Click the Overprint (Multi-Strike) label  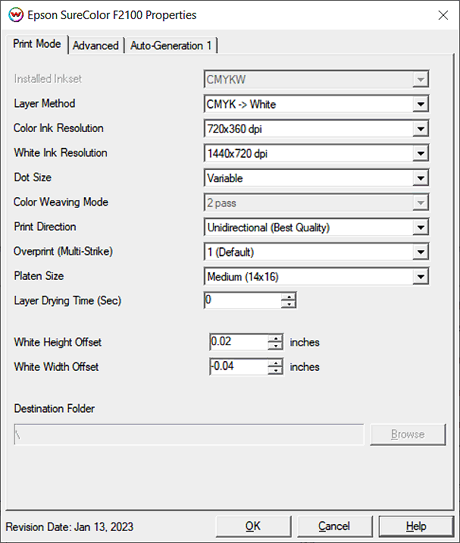[x=63, y=251]
